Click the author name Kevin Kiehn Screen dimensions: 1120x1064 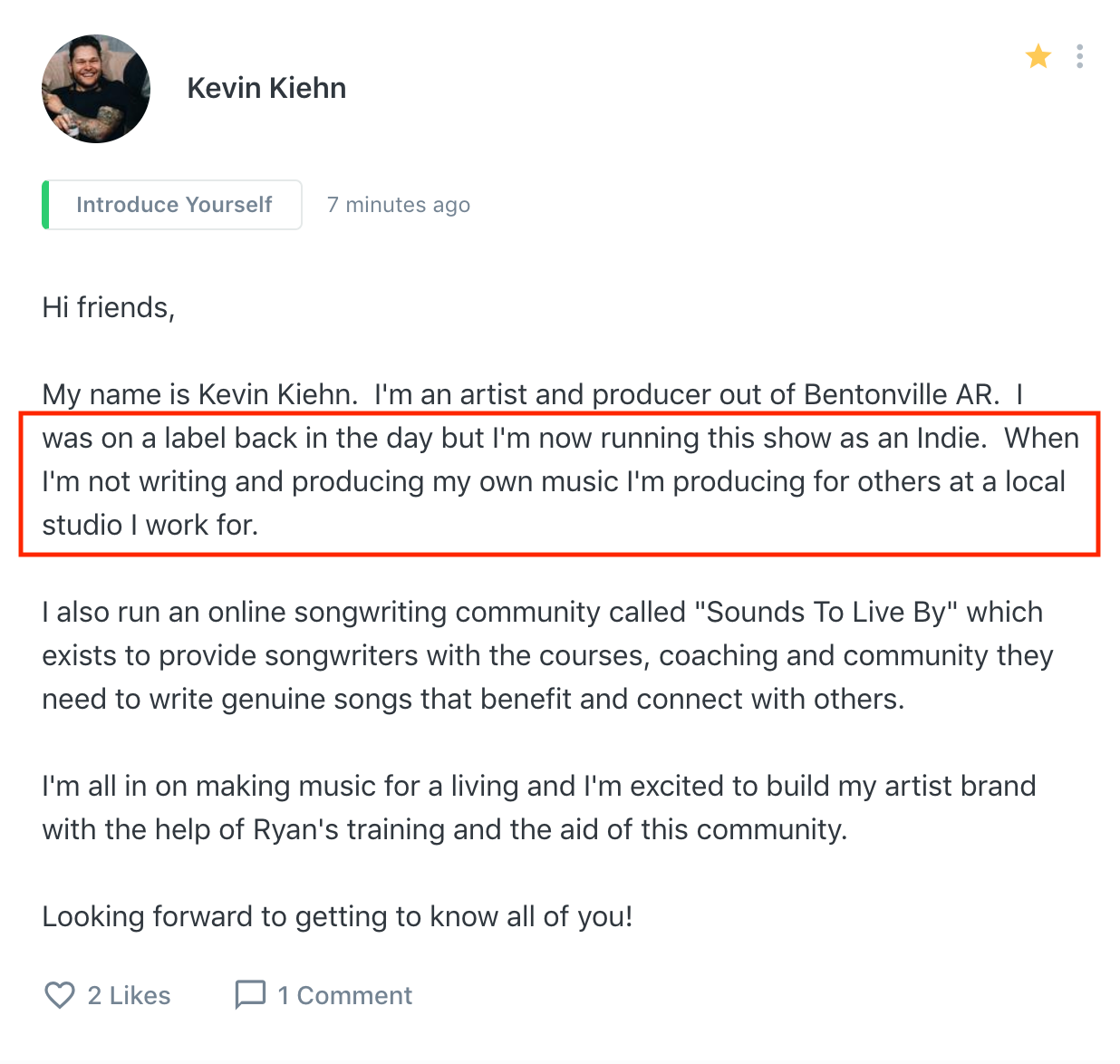(266, 88)
